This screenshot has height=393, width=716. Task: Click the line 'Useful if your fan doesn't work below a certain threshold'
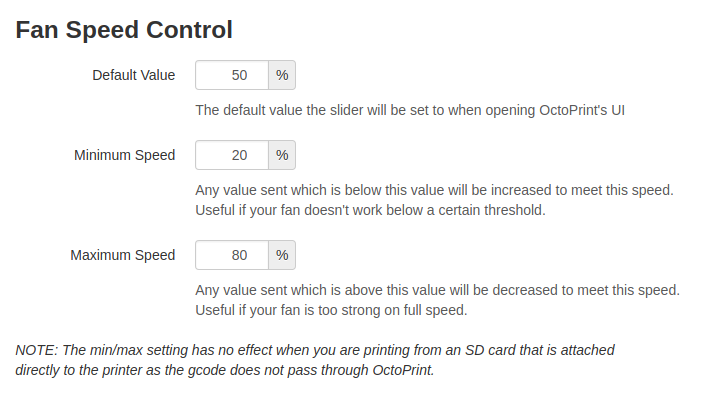371,210
